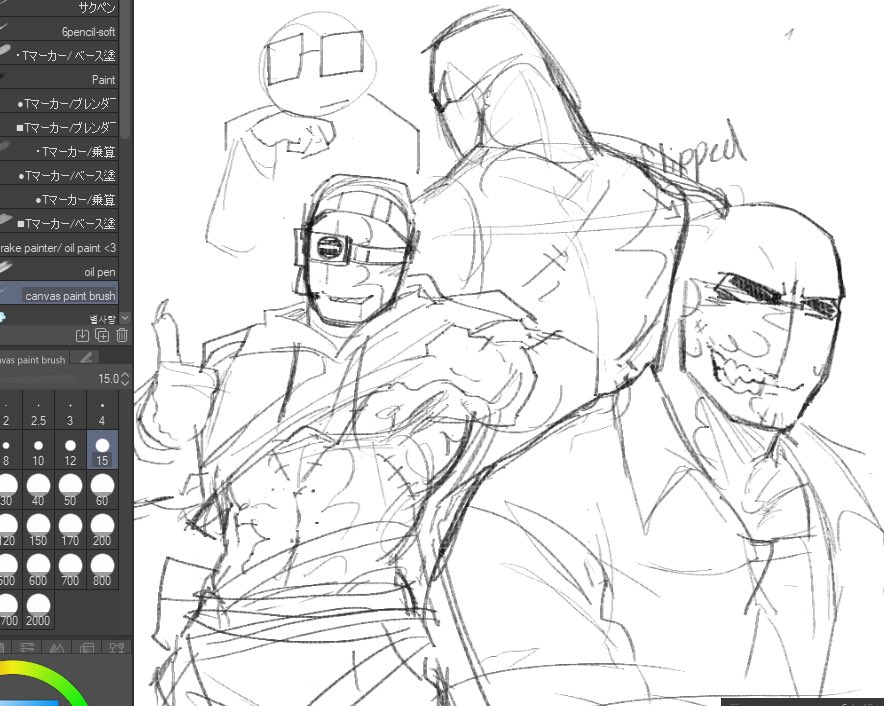Click the brush size slider bar

[37, 378]
